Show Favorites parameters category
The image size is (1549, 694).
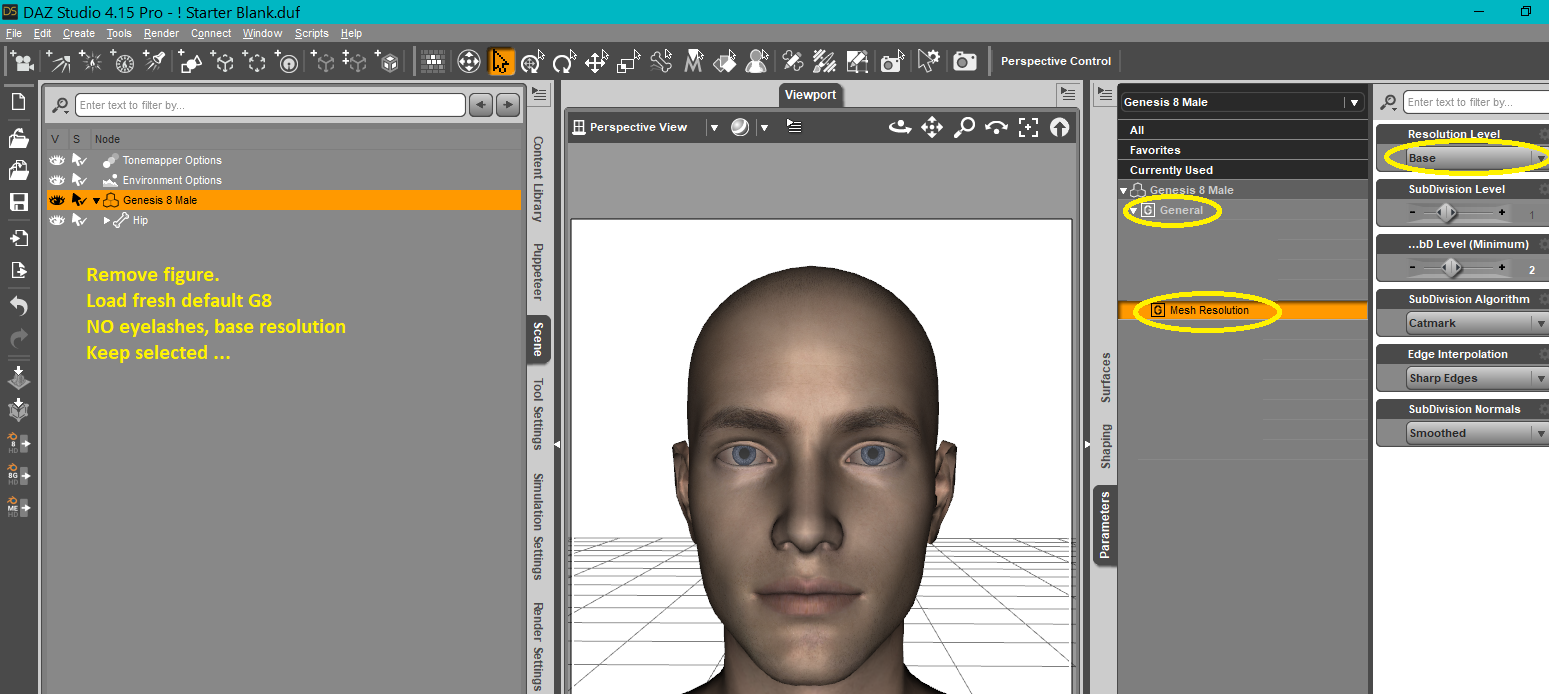point(1243,150)
